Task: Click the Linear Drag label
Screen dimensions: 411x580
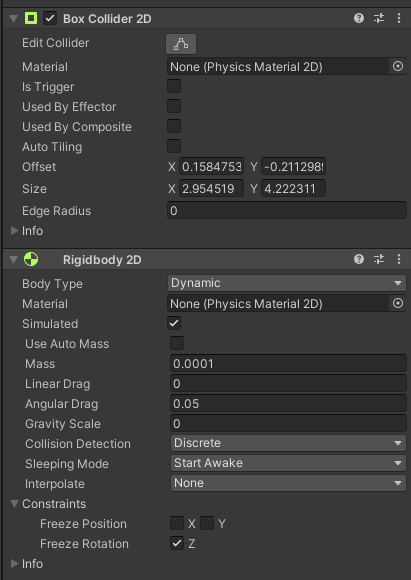Action: click(x=57, y=384)
